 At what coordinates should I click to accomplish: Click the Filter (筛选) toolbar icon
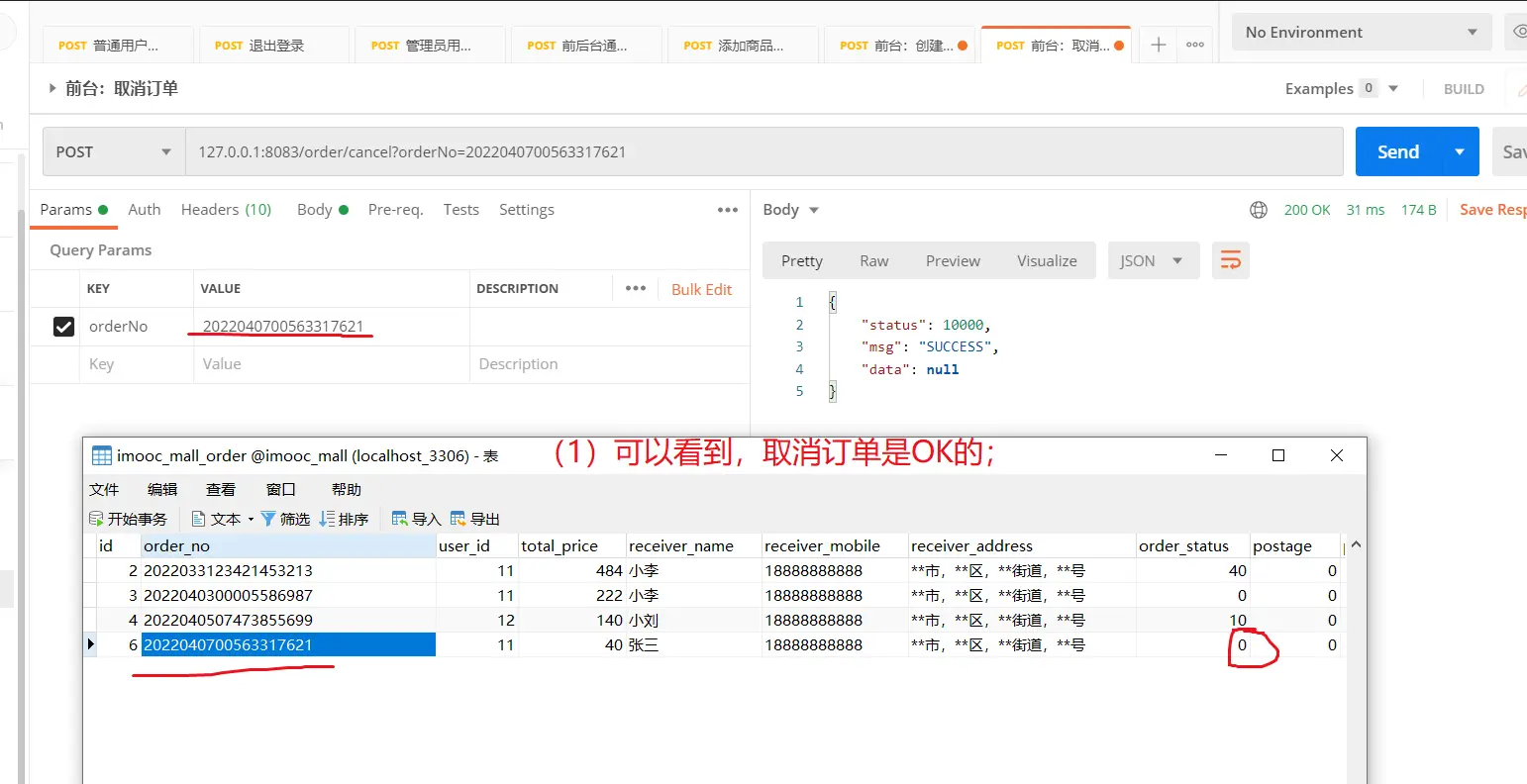point(267,519)
